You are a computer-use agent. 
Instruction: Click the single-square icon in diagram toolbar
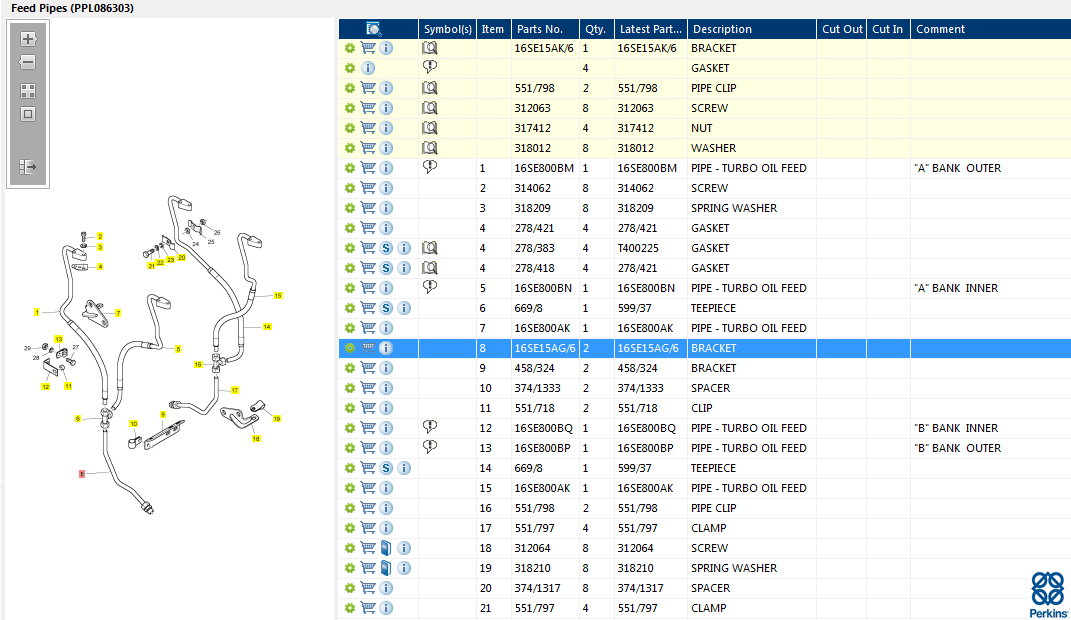coord(28,114)
